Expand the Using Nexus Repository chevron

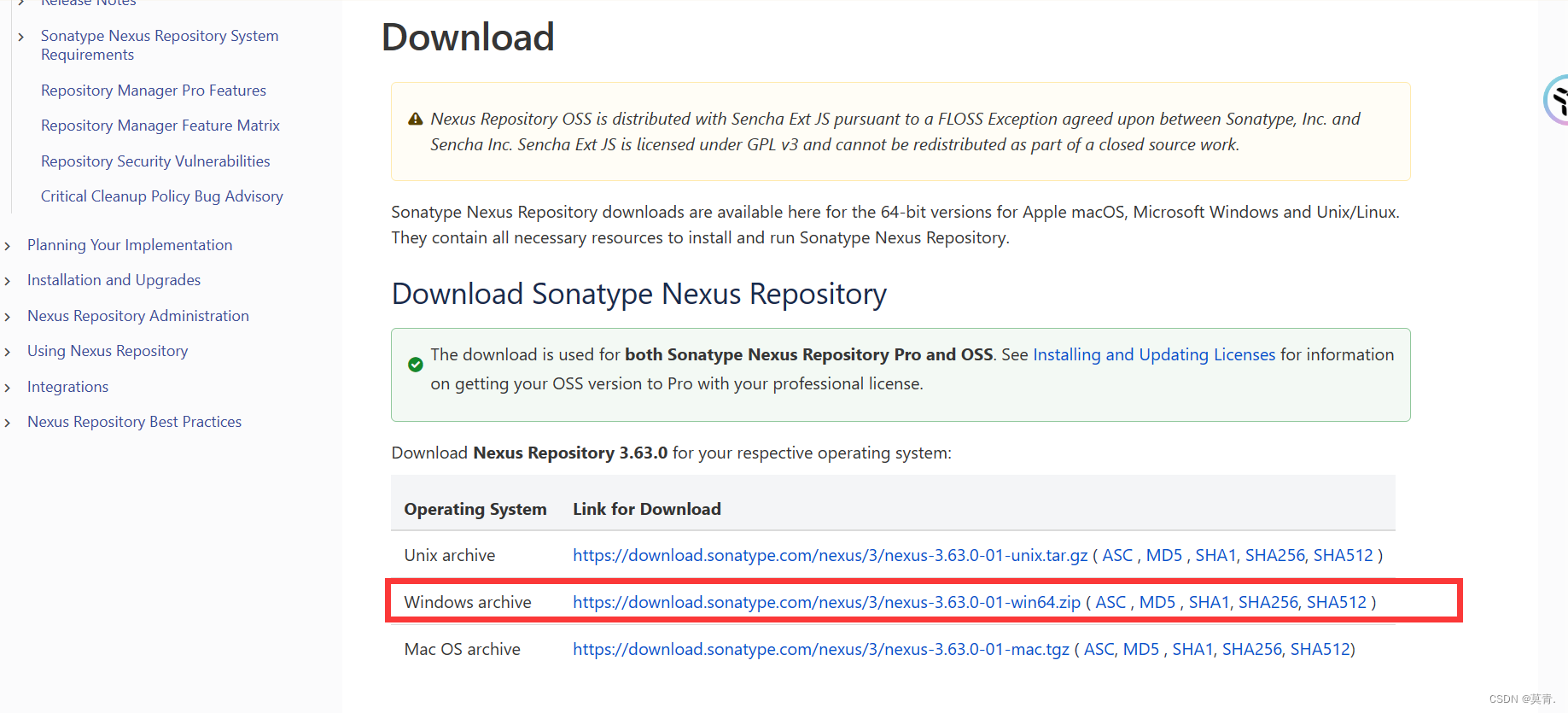click(8, 352)
